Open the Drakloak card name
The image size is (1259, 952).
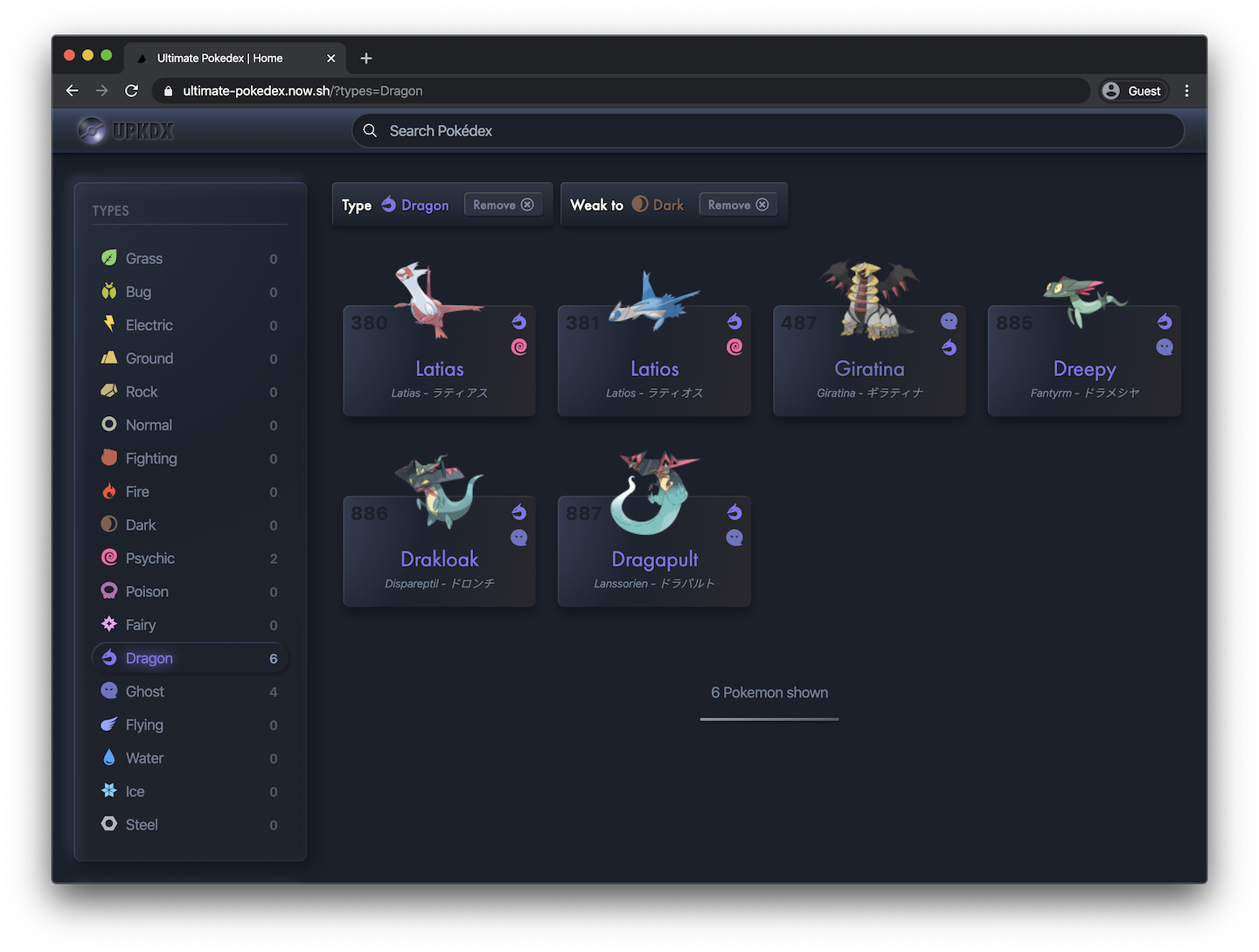pos(440,559)
